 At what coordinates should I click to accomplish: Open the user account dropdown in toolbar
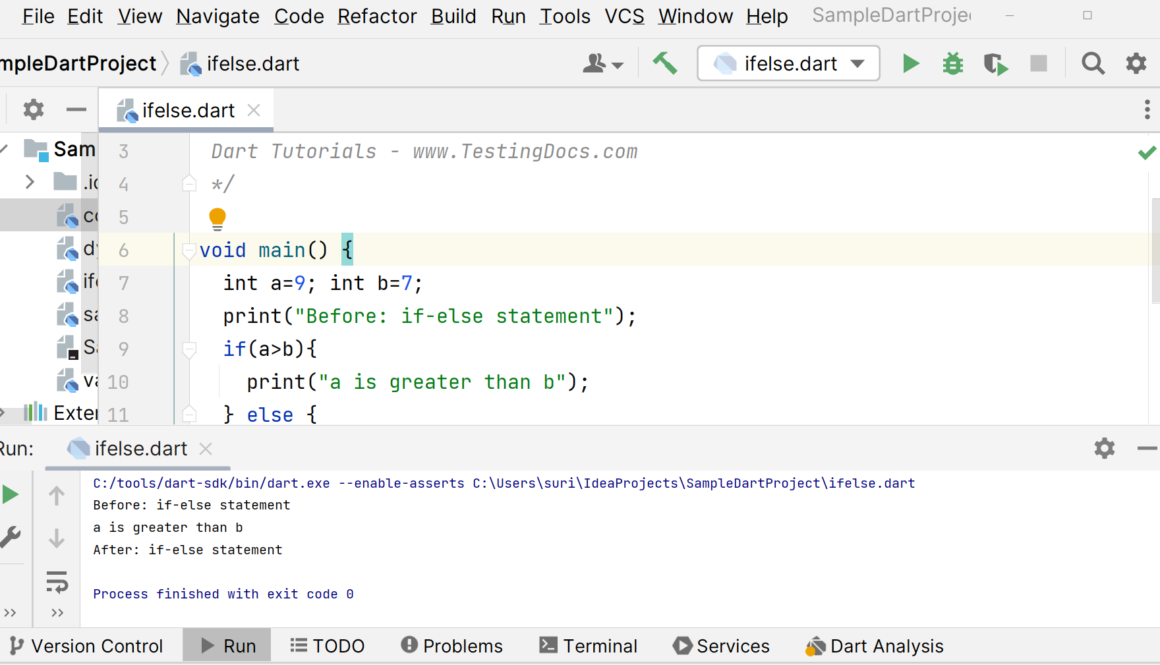click(602, 64)
